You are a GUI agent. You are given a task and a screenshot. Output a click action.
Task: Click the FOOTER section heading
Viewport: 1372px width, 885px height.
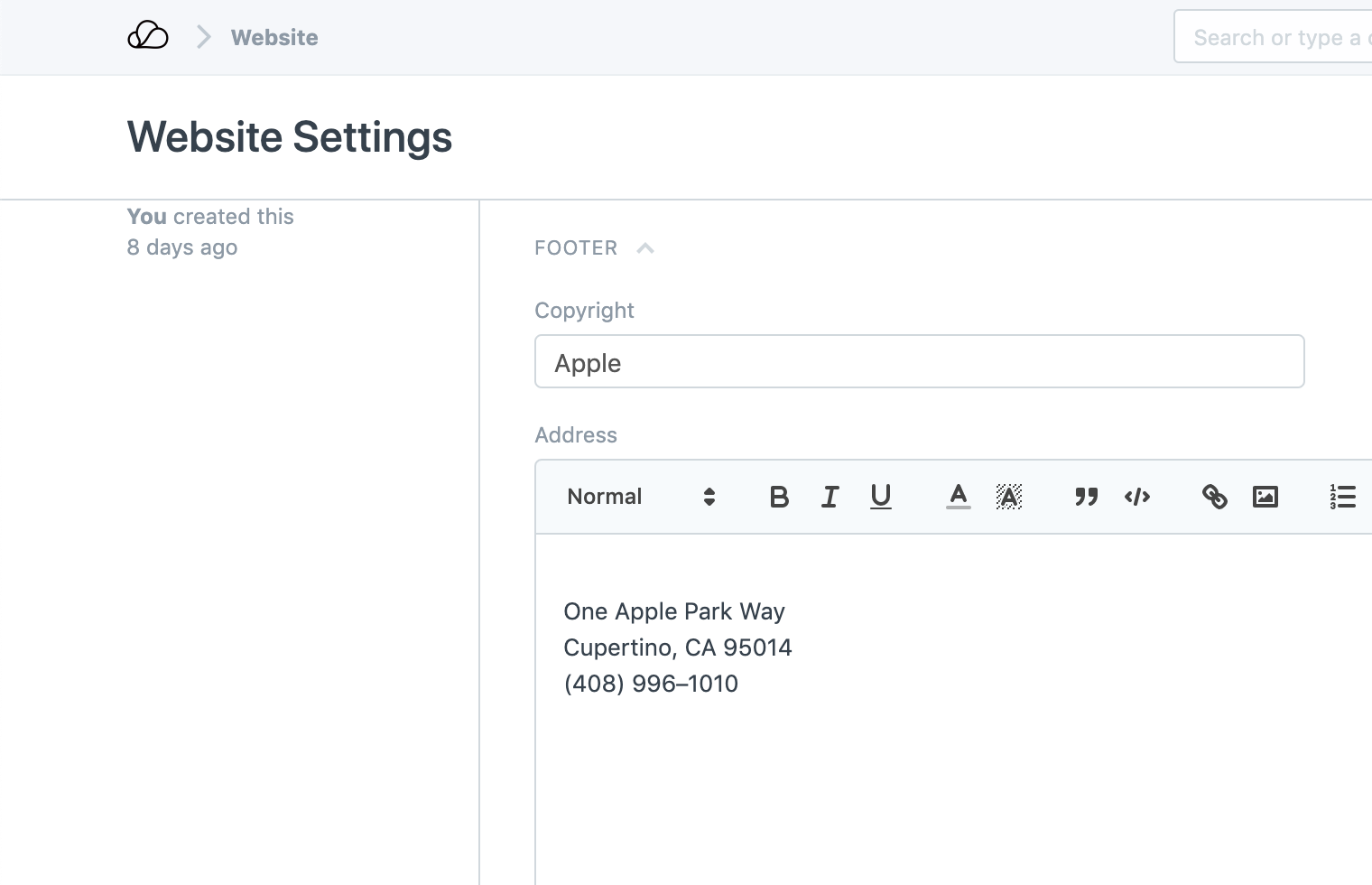click(576, 247)
